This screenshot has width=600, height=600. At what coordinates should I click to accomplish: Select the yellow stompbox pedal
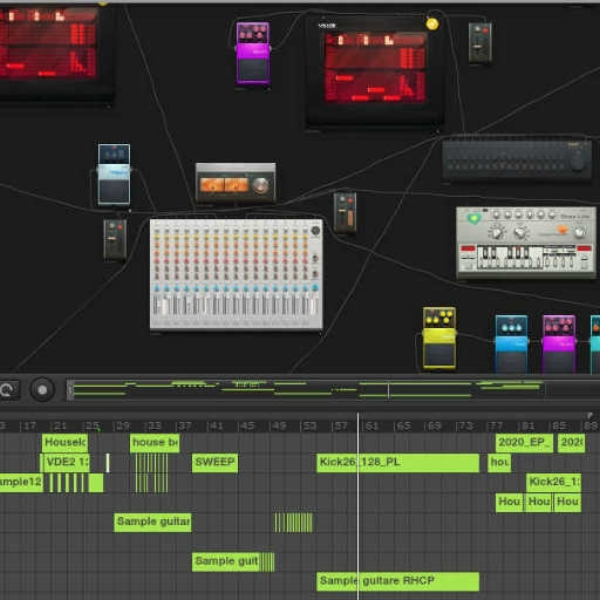click(x=439, y=338)
